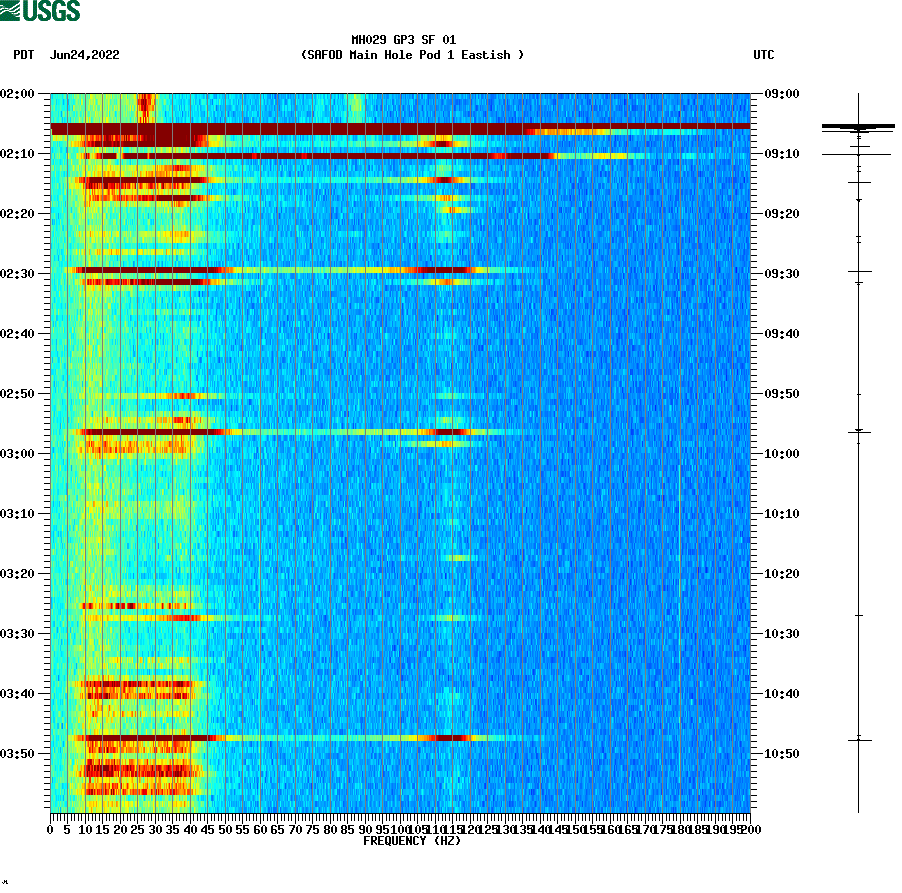Click the large amplitude spike on seismogram trace

[x=858, y=127]
